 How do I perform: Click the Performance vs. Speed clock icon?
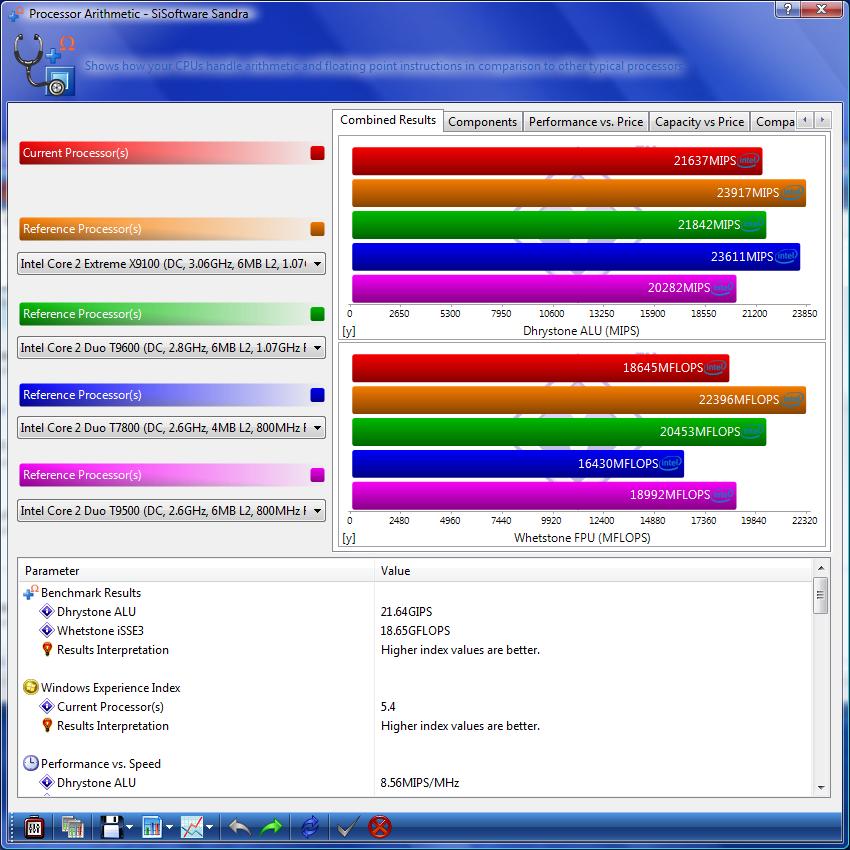[x=31, y=763]
